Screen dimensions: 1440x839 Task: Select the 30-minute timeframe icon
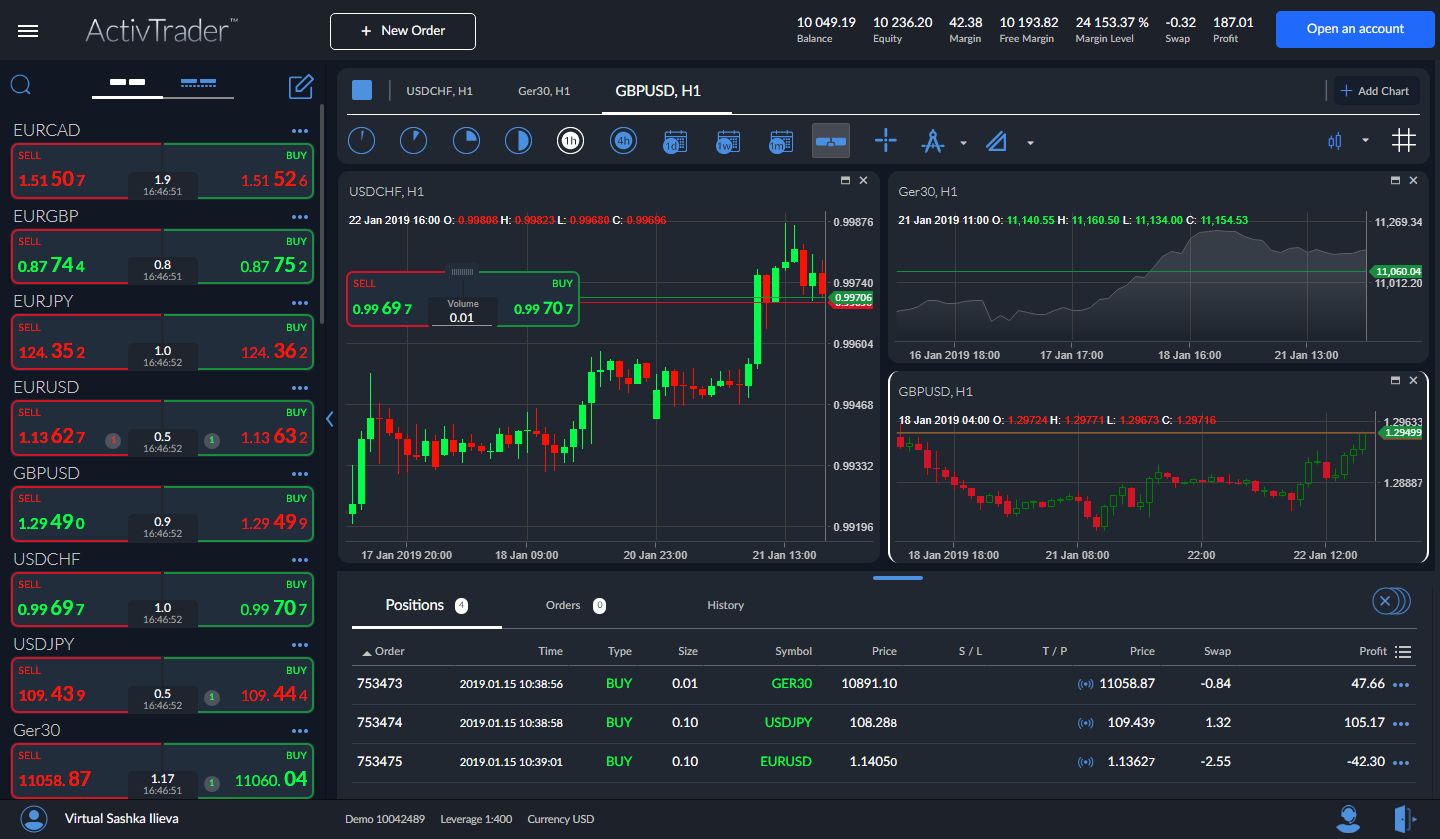(x=518, y=141)
